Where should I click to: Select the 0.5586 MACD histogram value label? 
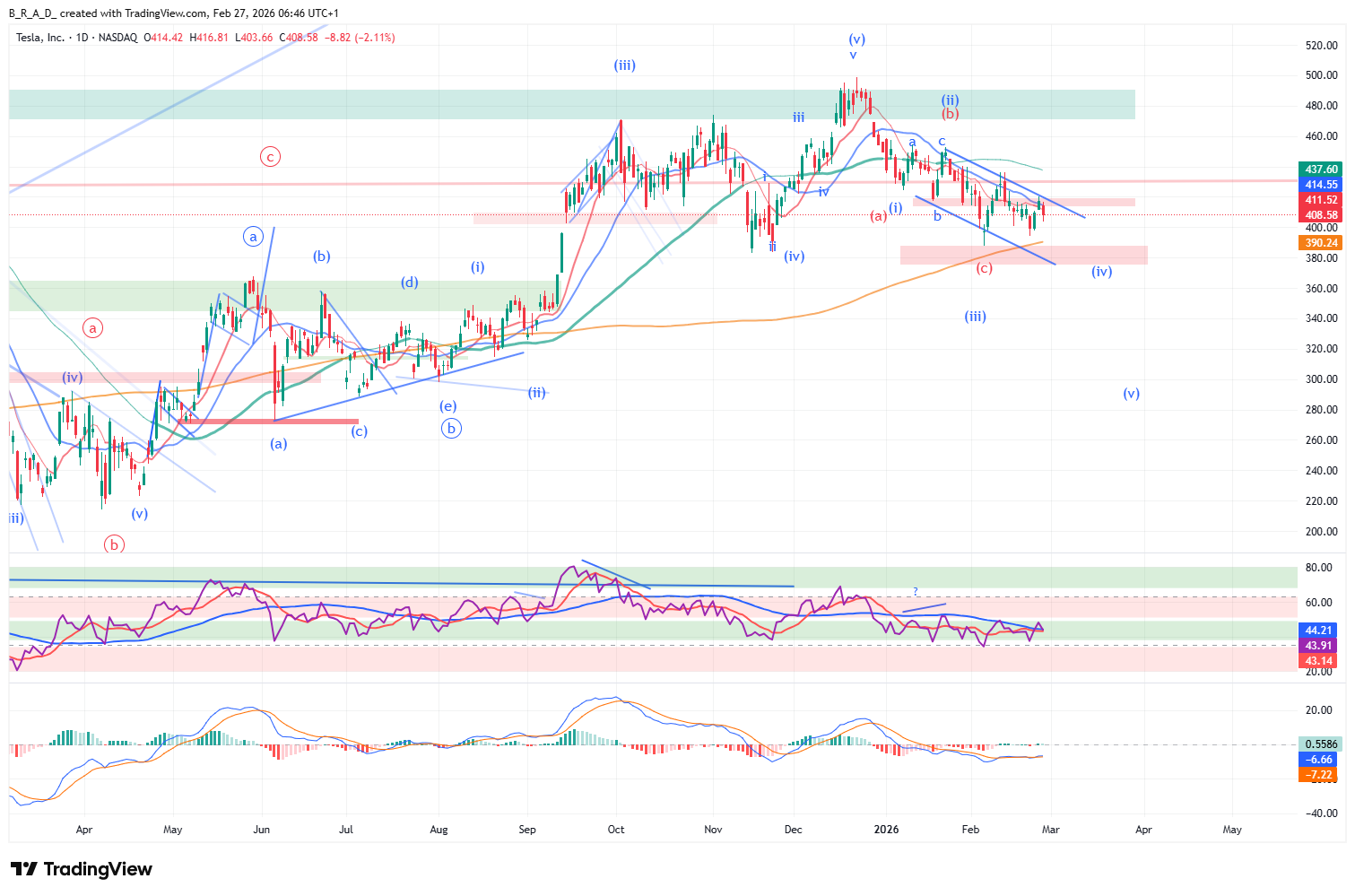[x=1321, y=744]
